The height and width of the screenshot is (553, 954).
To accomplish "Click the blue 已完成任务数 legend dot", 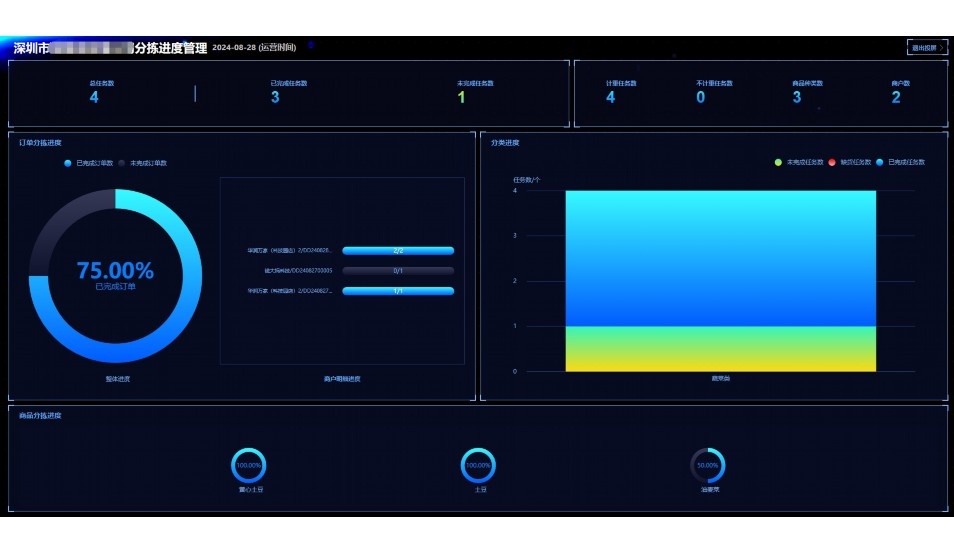I will click(880, 162).
